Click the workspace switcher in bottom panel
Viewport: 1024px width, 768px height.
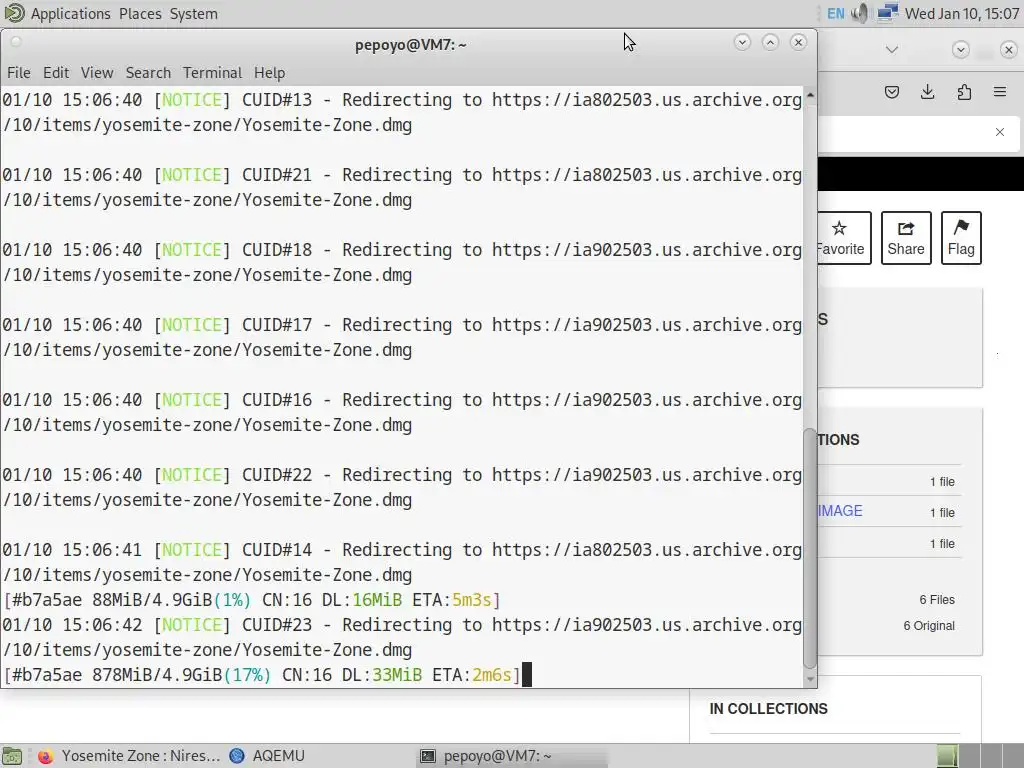(x=980, y=756)
